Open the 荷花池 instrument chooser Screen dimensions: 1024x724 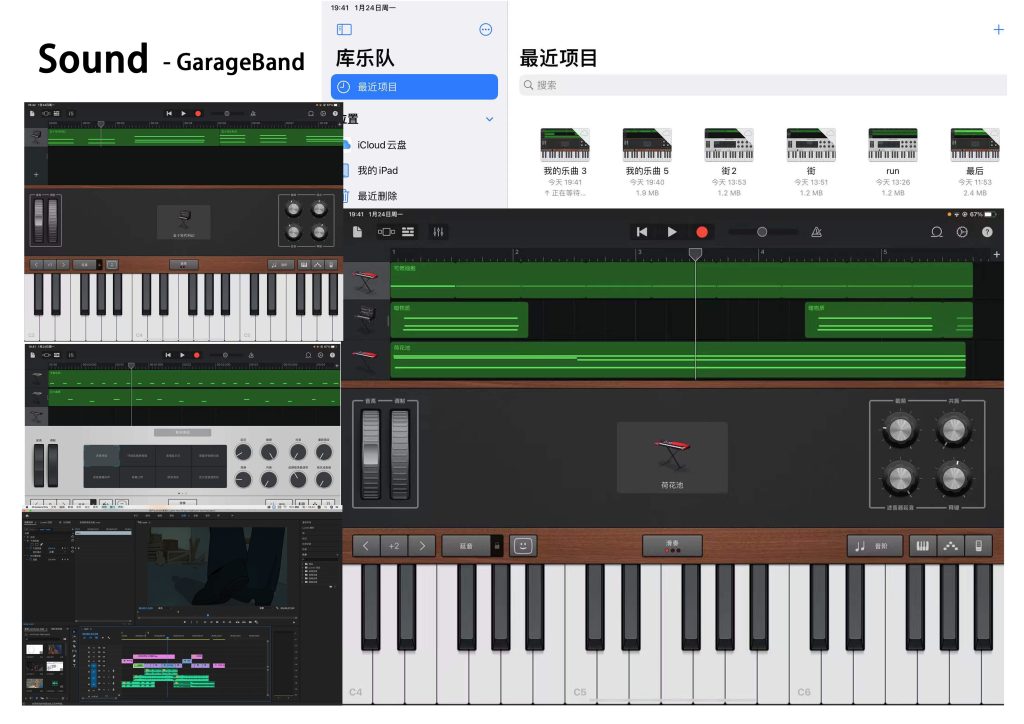click(672, 457)
